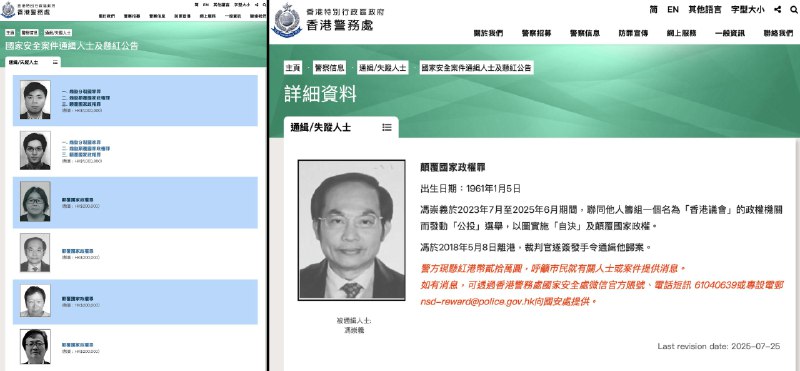Click the police crest logo on the left page
This screenshot has height=371, width=800.
coord(8,10)
